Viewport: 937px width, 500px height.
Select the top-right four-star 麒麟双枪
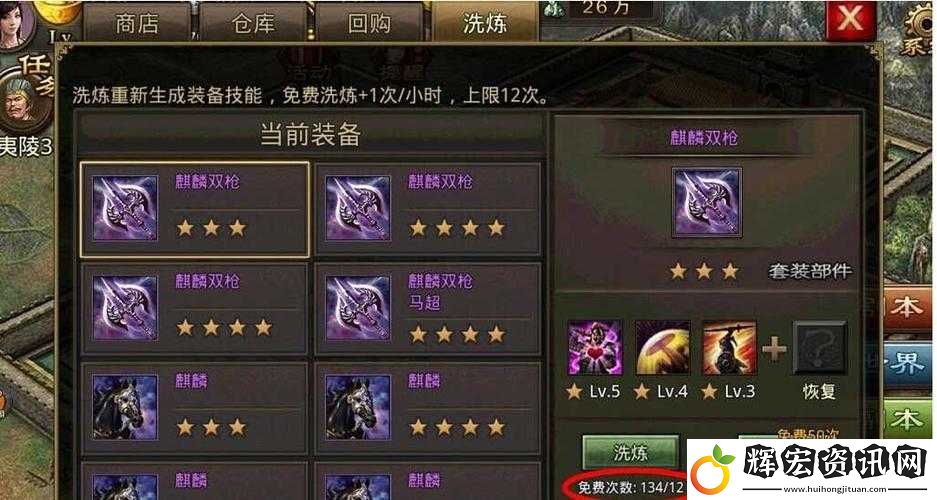pos(428,209)
